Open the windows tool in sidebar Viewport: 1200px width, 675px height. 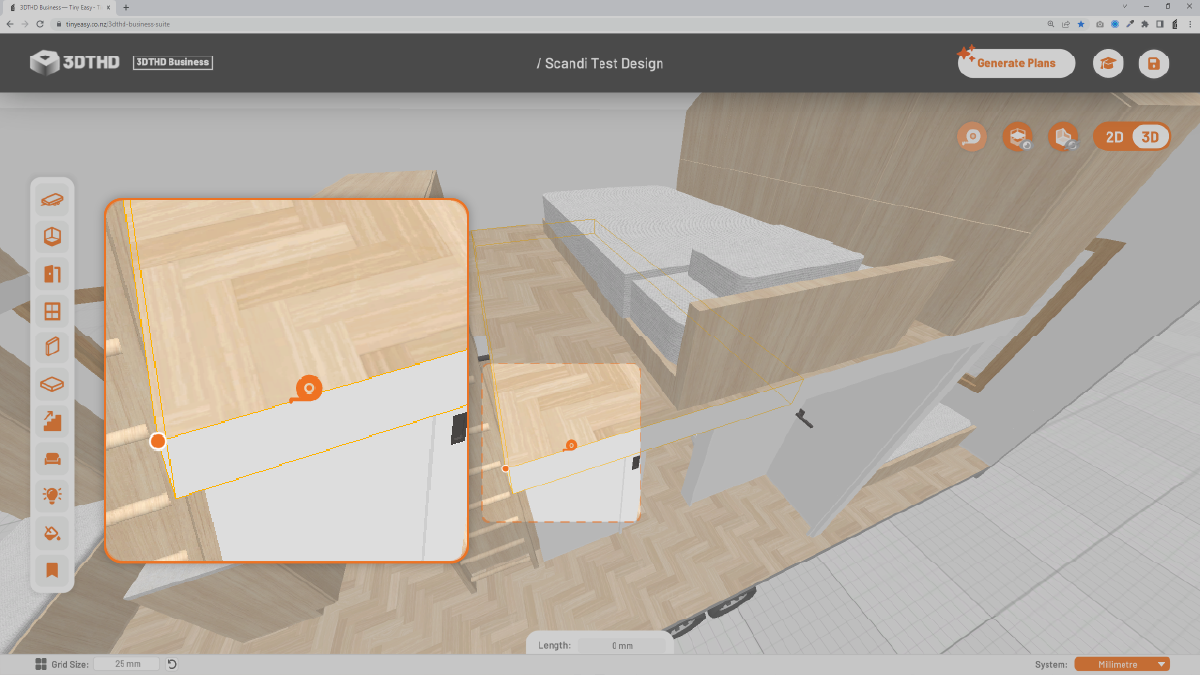coord(52,311)
